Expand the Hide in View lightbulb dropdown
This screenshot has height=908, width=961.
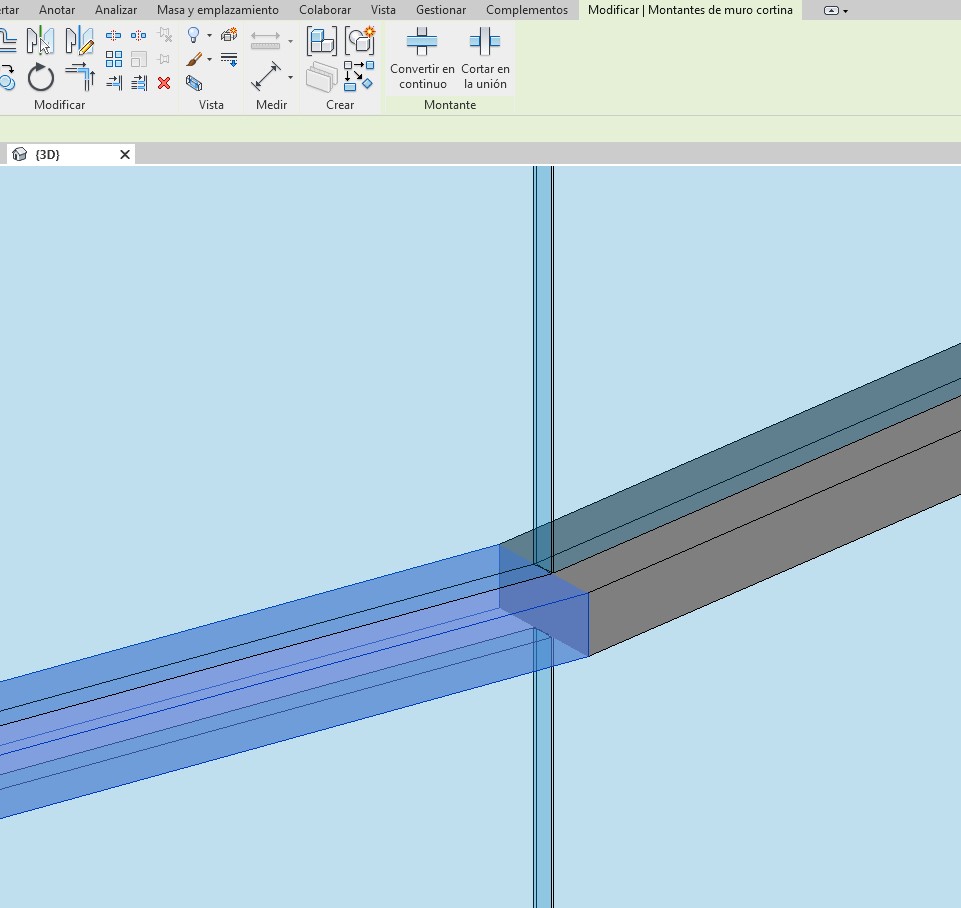pyautogui.click(x=209, y=36)
